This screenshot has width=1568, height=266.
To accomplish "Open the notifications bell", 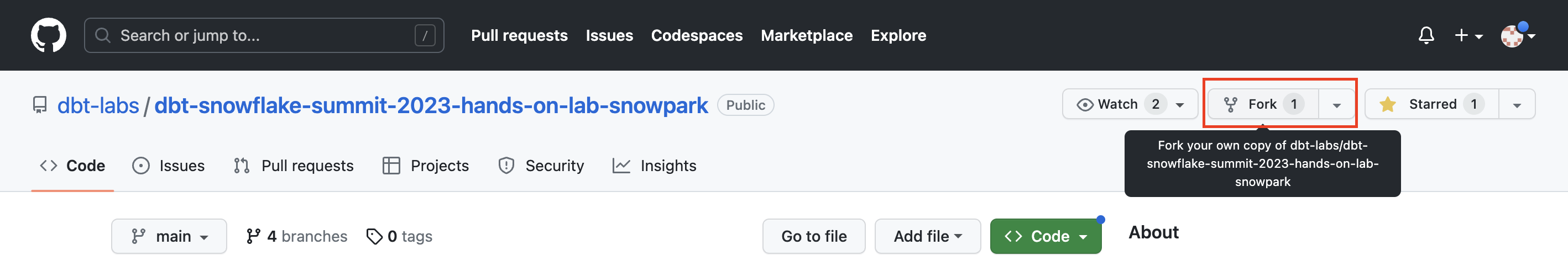I will pos(1426,35).
